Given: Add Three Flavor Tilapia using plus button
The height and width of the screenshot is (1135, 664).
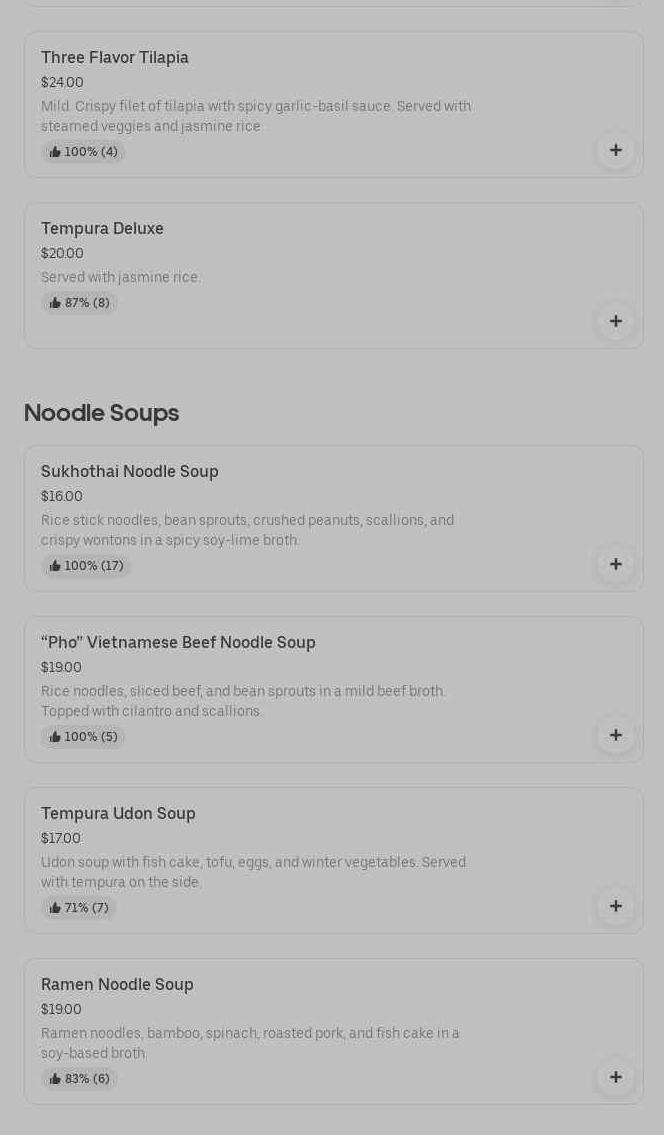Looking at the screenshot, I should pyautogui.click(x=615, y=151).
